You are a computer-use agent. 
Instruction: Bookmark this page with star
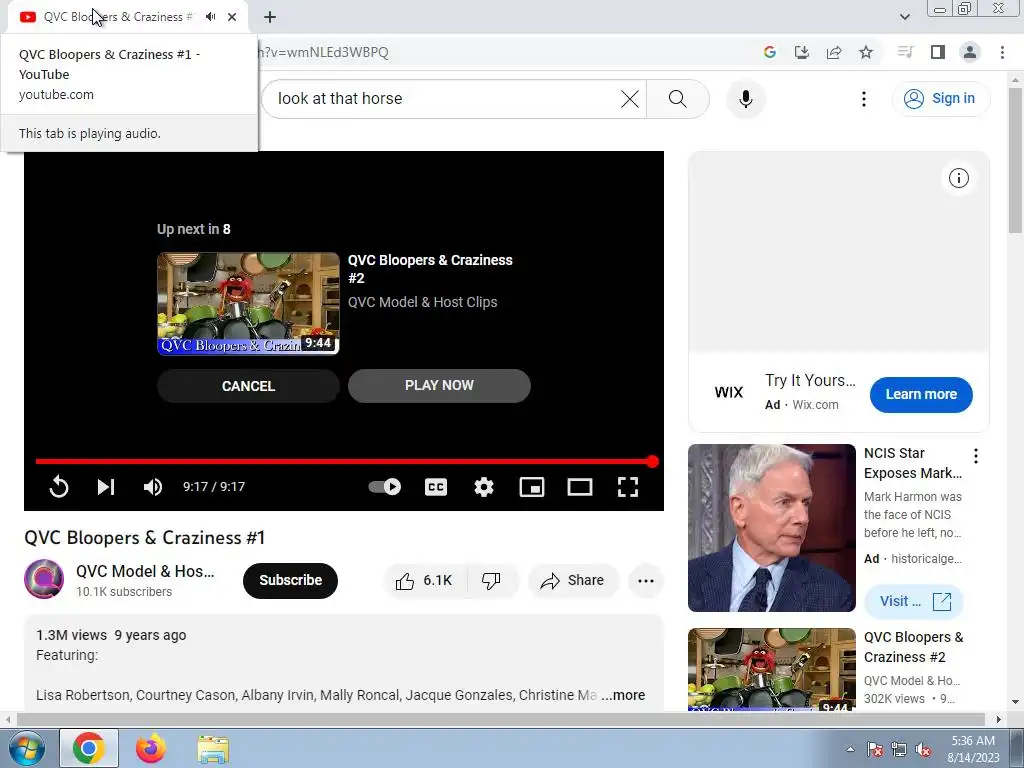click(866, 52)
